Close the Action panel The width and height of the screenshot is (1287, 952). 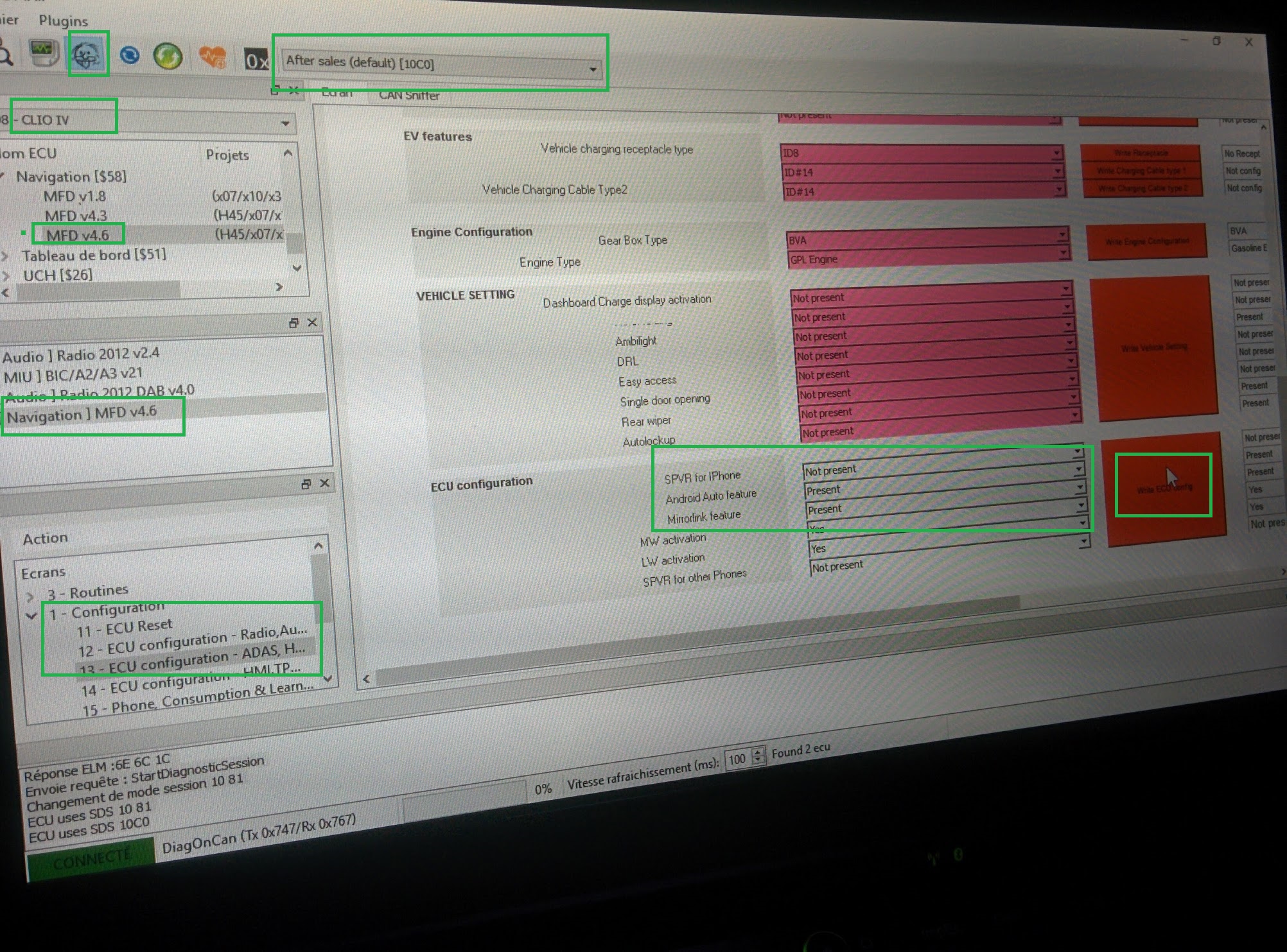click(324, 483)
